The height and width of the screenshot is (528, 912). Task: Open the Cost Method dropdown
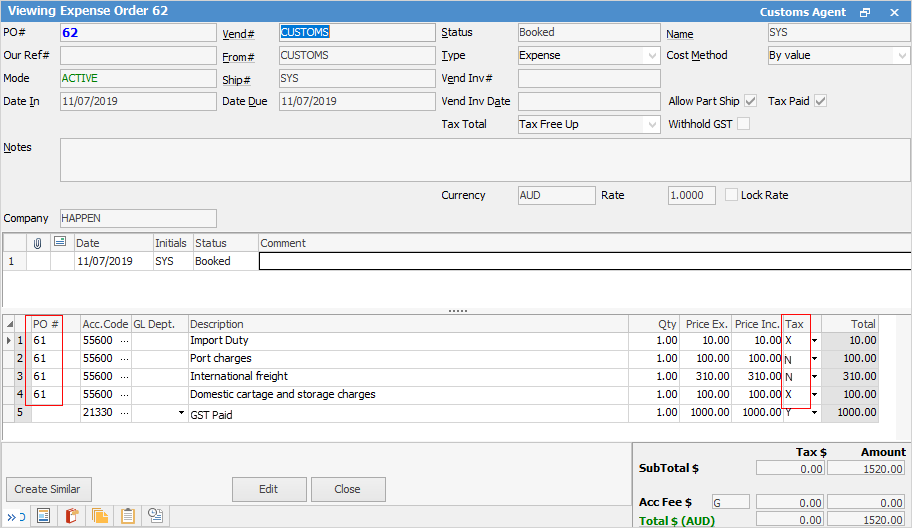(x=901, y=56)
